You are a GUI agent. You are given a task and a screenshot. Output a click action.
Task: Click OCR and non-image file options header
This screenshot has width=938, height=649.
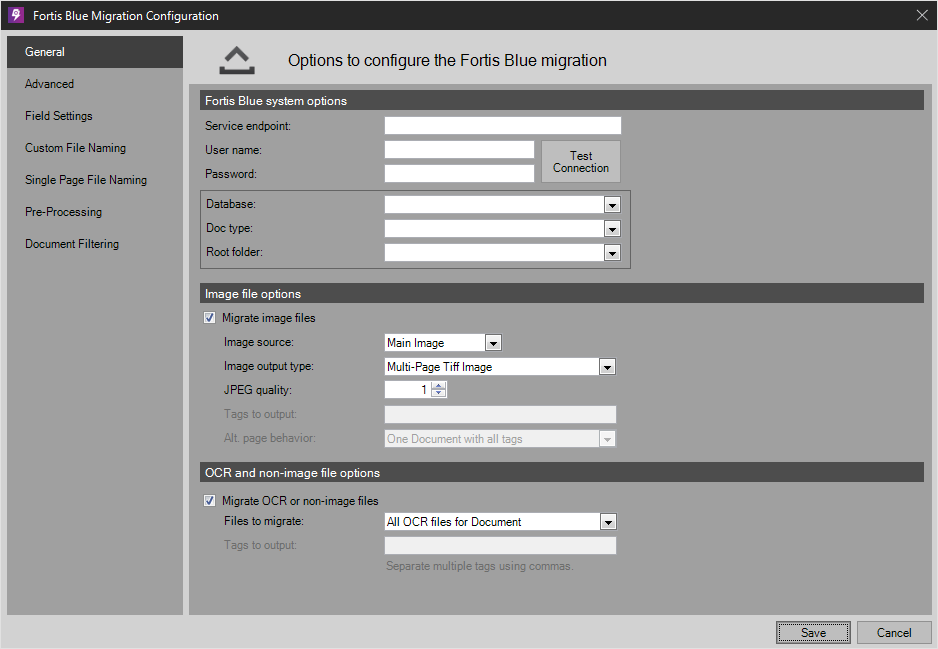(x=562, y=472)
